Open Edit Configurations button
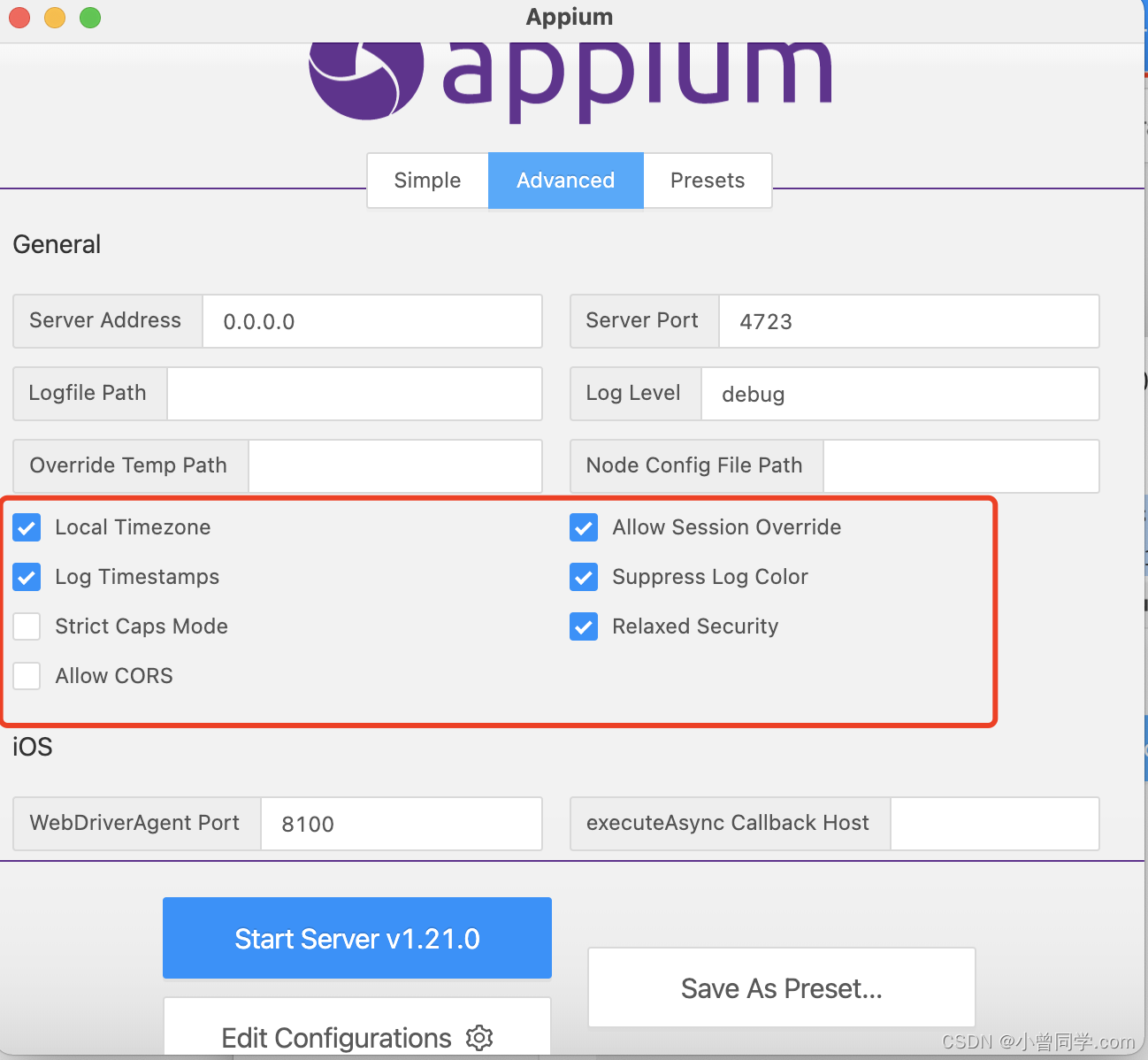The image size is (1148, 1060). click(357, 1028)
